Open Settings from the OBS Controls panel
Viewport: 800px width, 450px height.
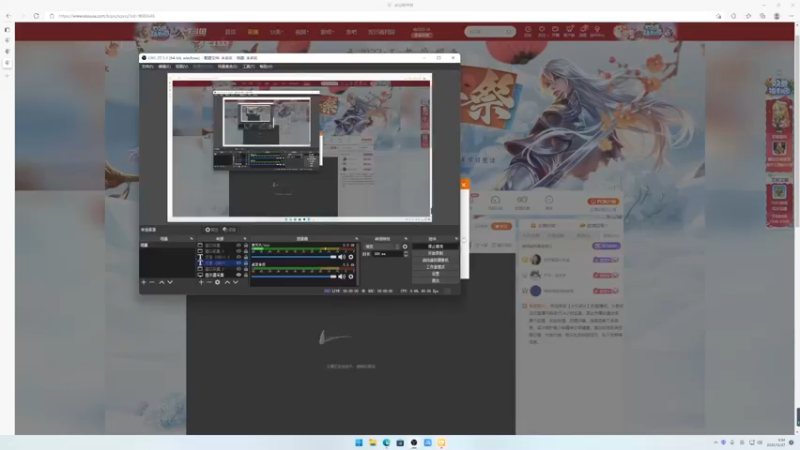point(435,273)
